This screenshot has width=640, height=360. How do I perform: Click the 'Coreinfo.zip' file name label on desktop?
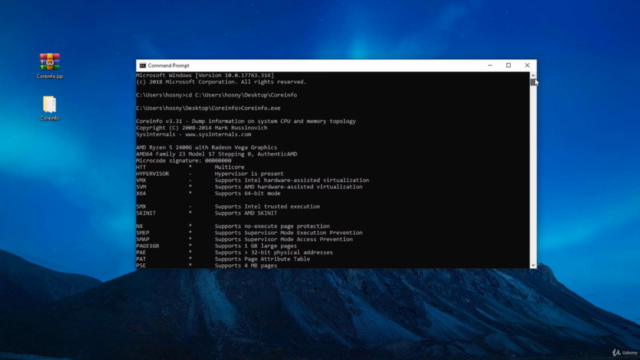pyautogui.click(x=50, y=76)
